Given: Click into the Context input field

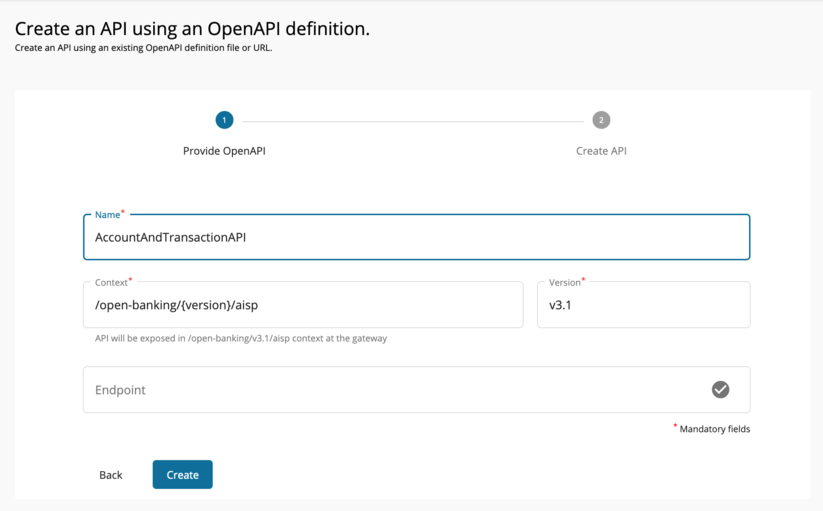Looking at the screenshot, I should tap(302, 305).
